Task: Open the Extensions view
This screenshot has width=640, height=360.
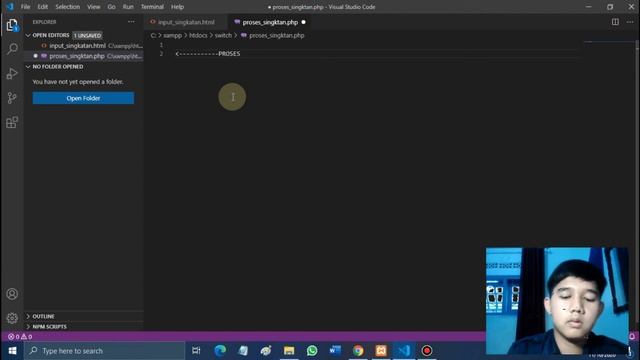Action: 12,122
